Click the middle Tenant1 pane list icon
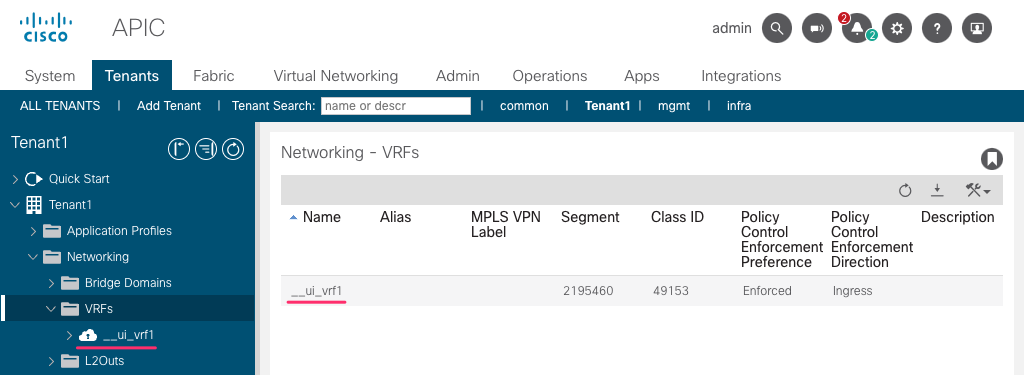Image resolution: width=1024 pixels, height=375 pixels. pos(206,150)
